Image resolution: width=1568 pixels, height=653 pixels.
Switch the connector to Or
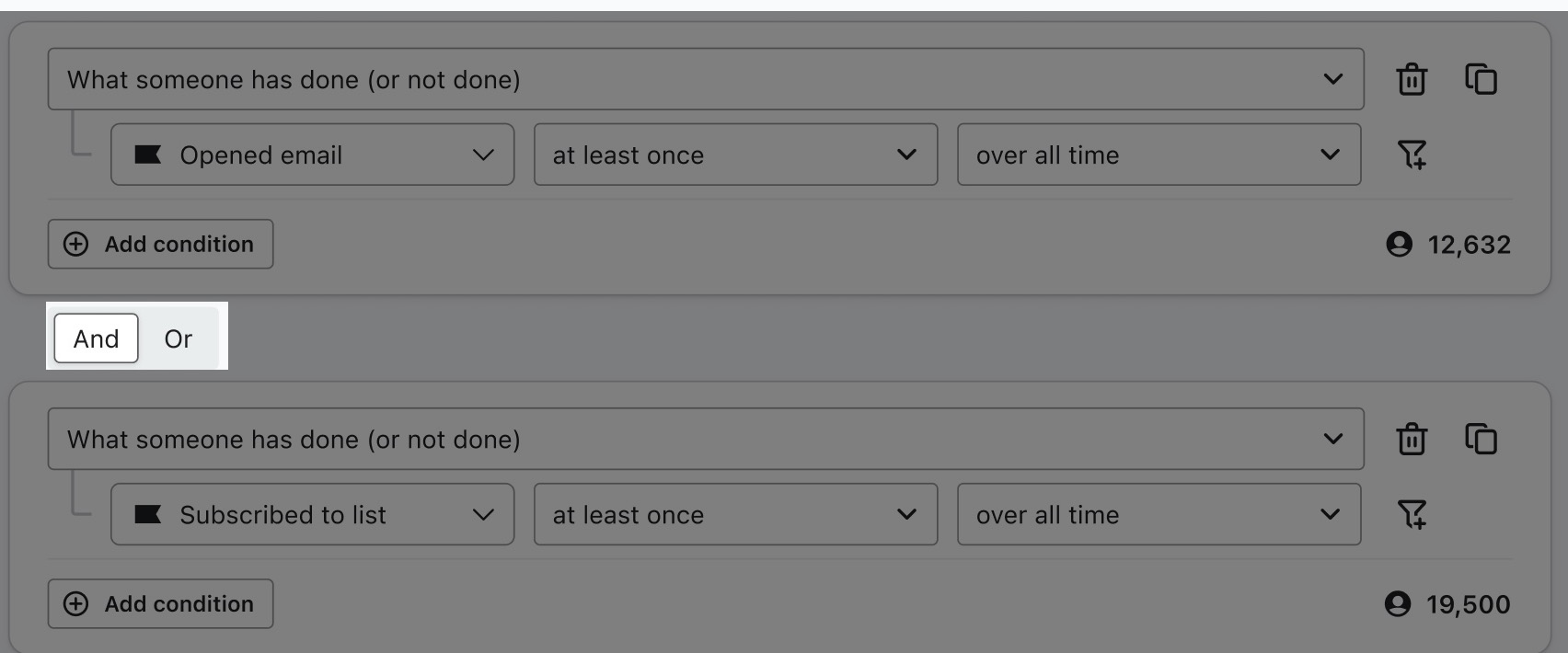[179, 338]
